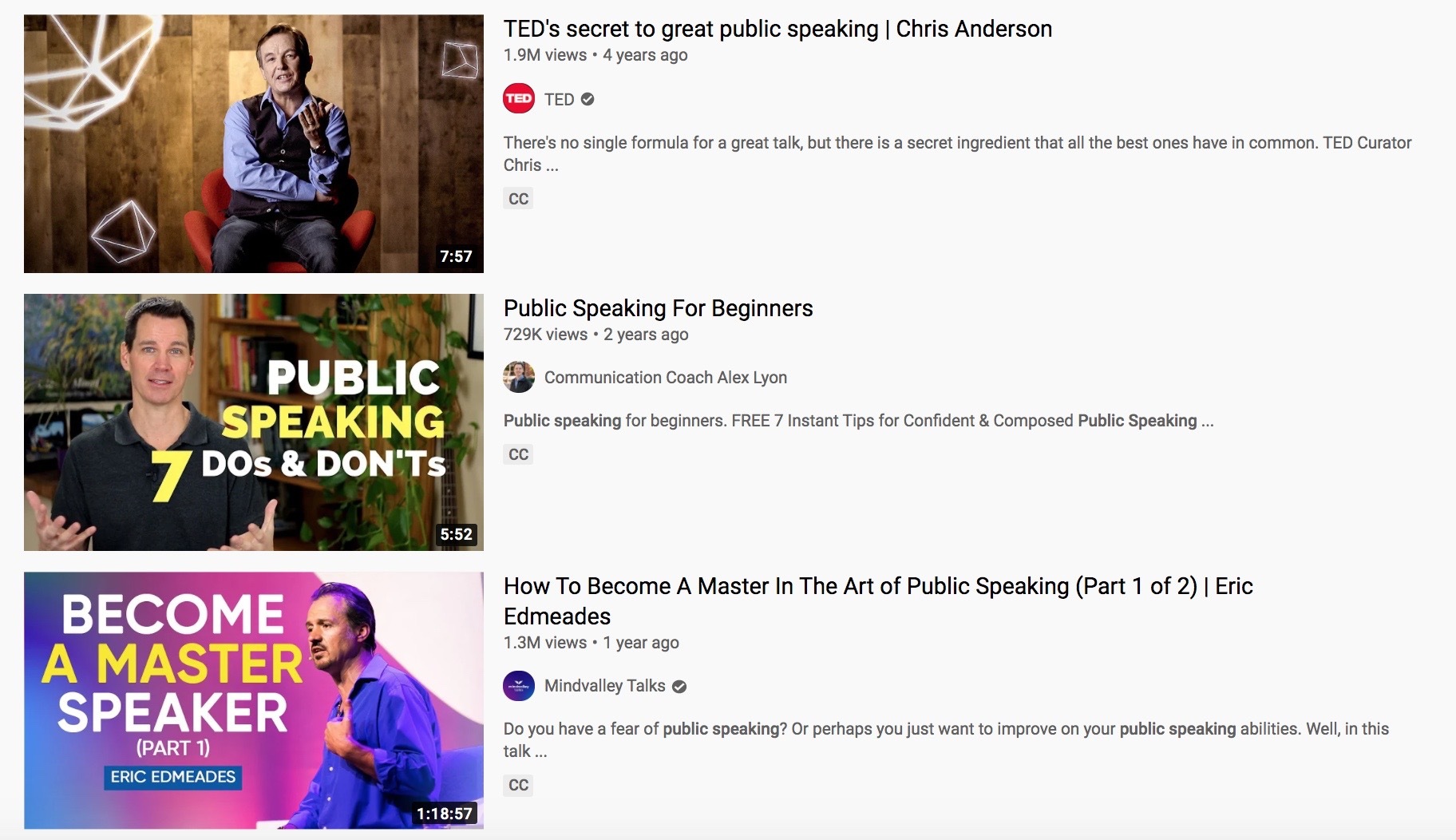Open Communication Coach Alex Lyon's avatar
Viewport: 1456px width, 840px height.
pos(519,377)
